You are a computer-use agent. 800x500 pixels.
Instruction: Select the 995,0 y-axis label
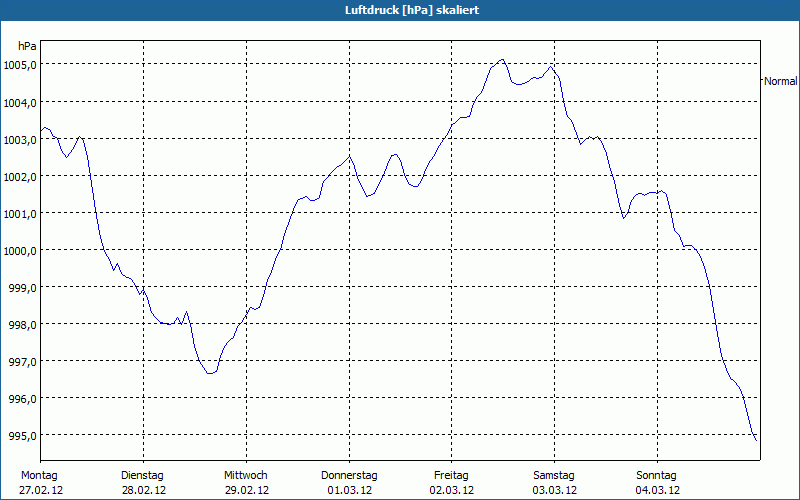(x=22, y=436)
